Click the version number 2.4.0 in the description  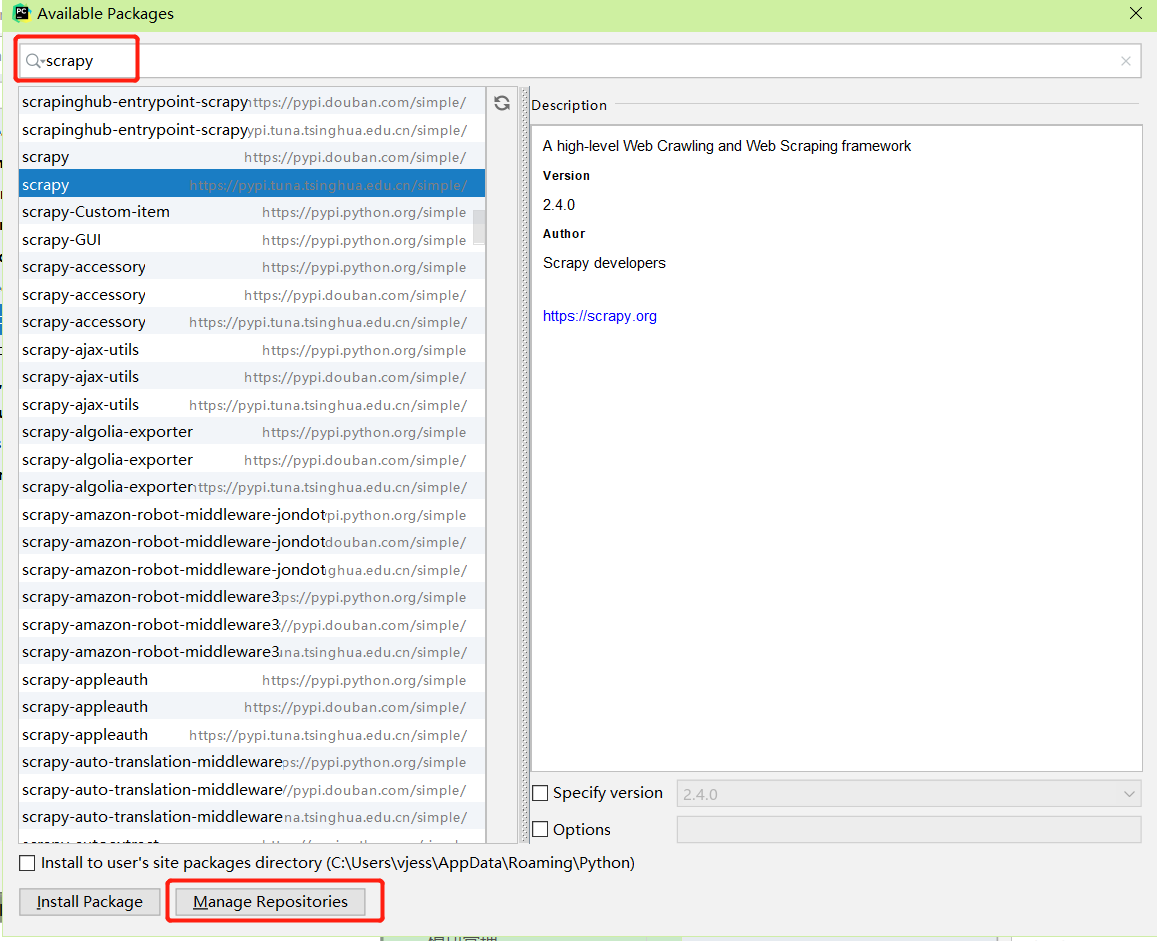tap(559, 204)
